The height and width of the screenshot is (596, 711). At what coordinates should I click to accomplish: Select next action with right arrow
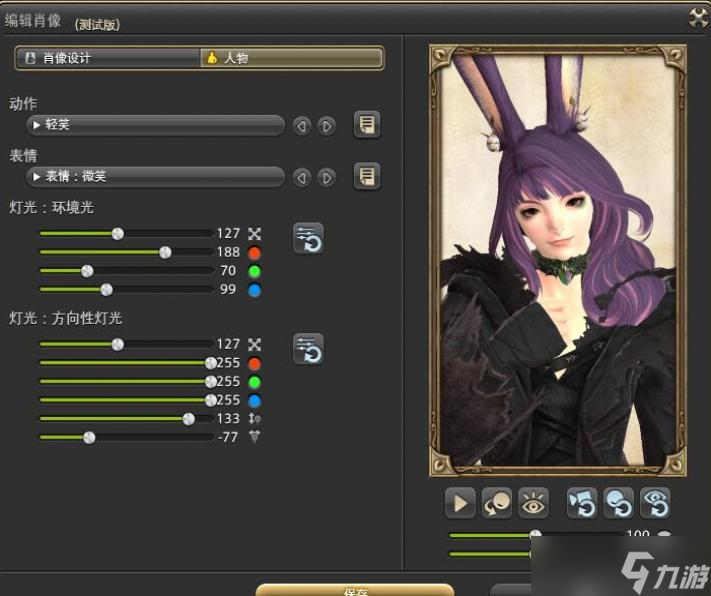tap(326, 126)
